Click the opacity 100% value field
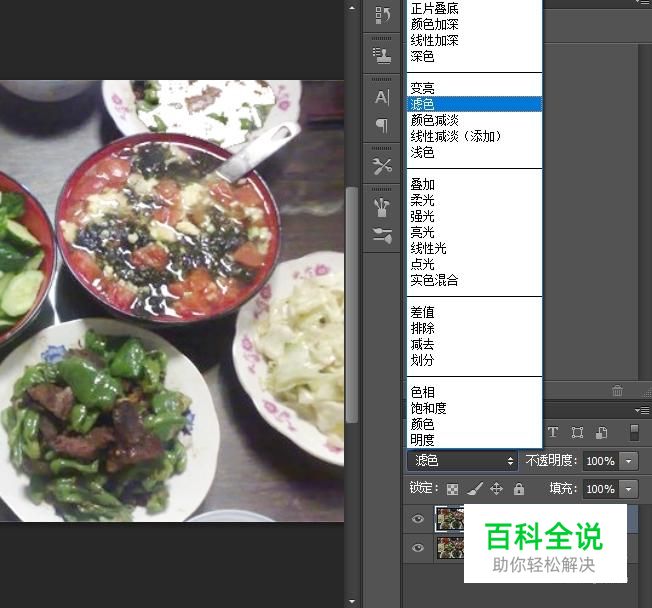The image size is (652, 608). click(x=601, y=461)
